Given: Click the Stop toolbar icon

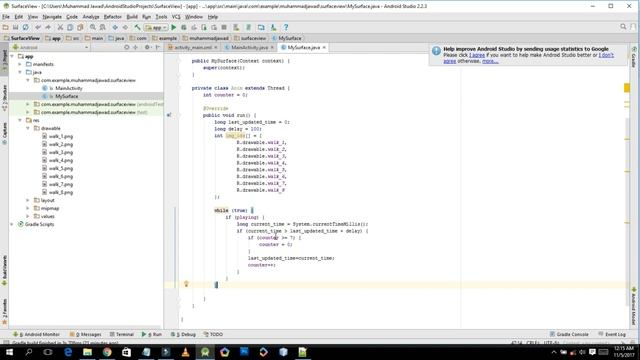Looking at the screenshot, I should pos(224,27).
